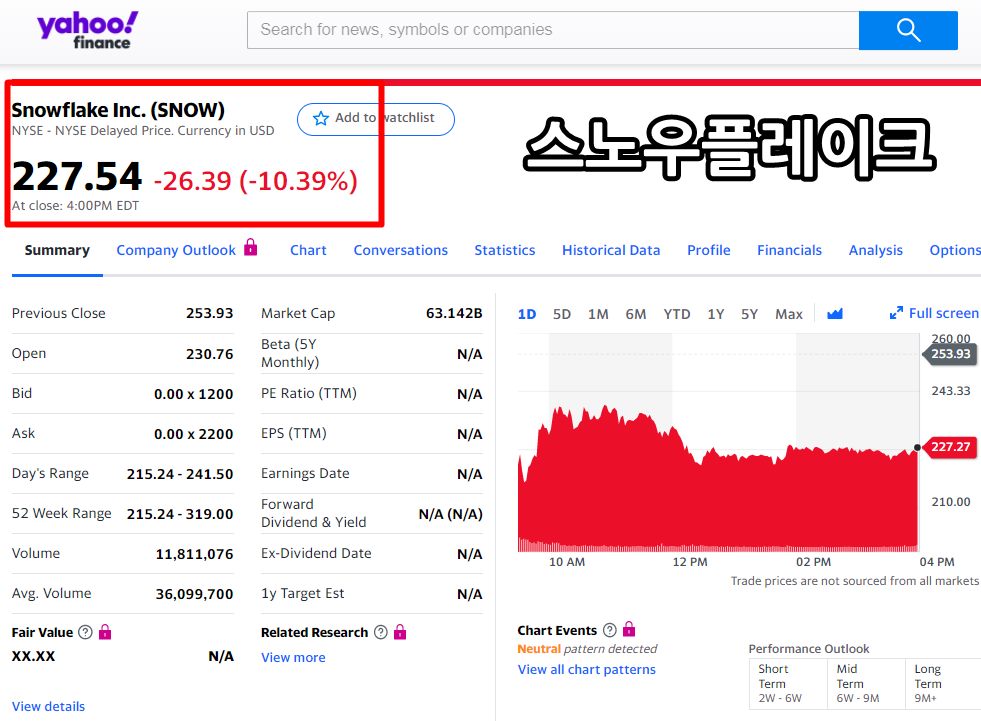Click the Previous Close value 253.93

coord(210,313)
